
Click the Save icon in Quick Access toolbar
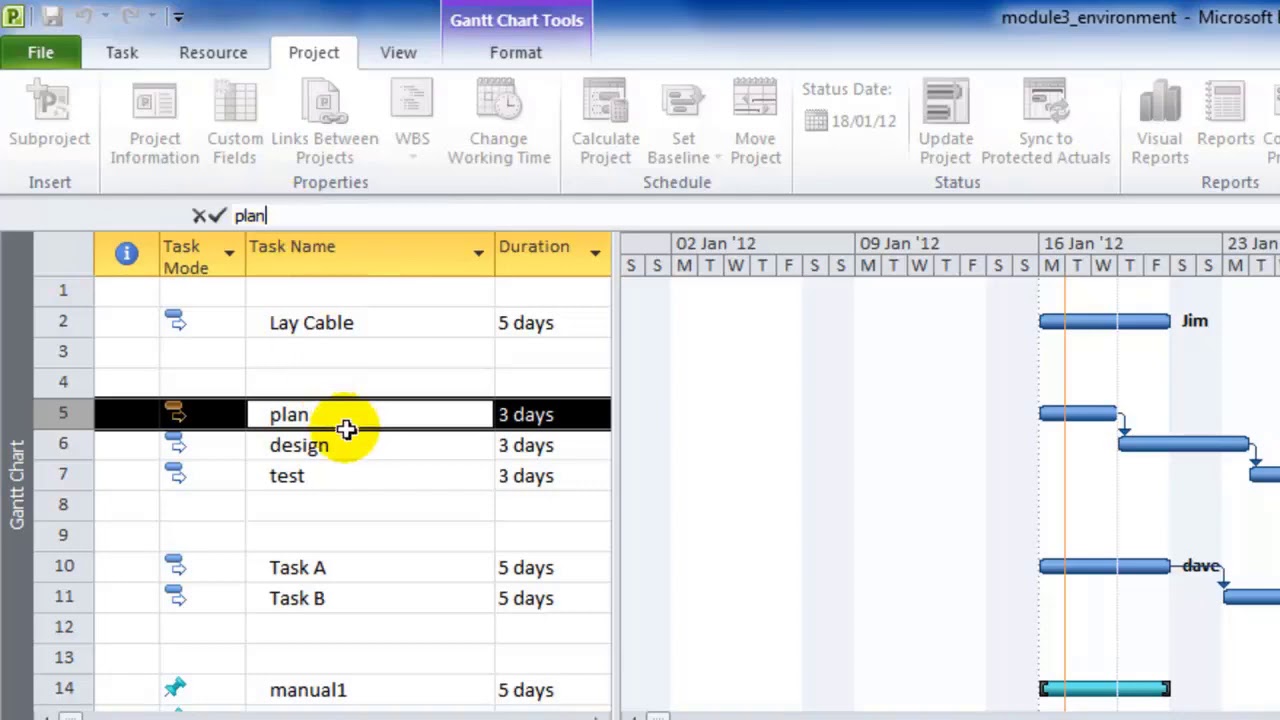(x=52, y=17)
